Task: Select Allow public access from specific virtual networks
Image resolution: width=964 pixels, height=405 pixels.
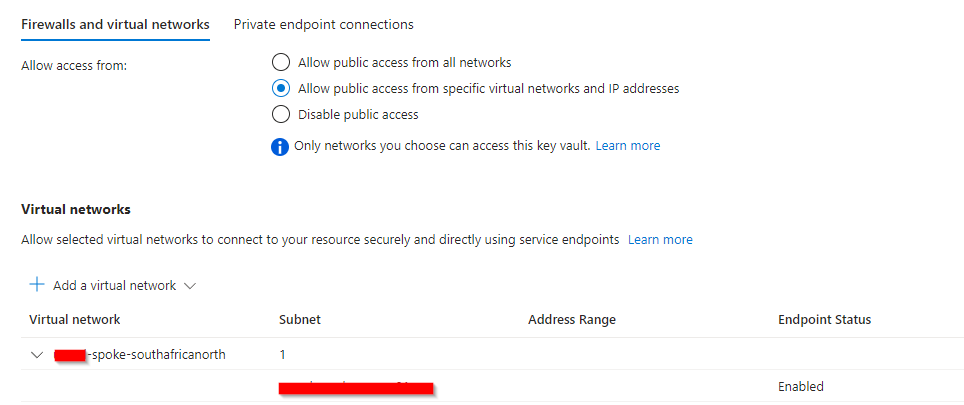Action: [x=280, y=88]
